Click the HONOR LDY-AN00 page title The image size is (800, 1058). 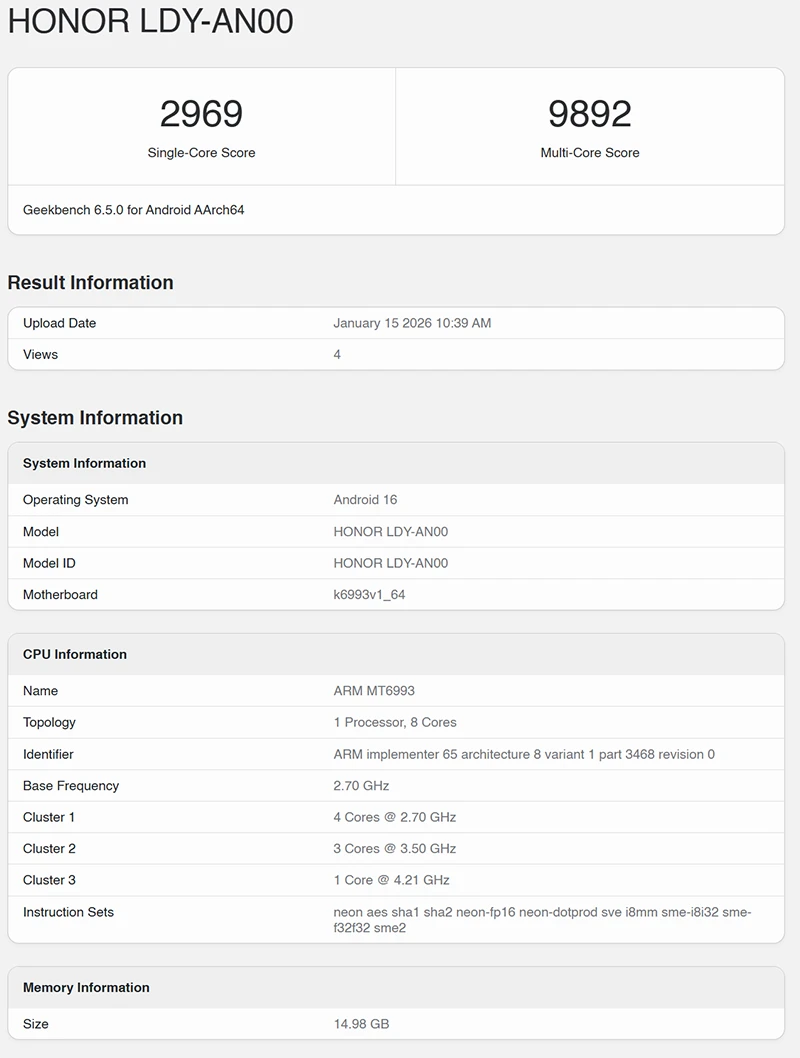click(150, 21)
